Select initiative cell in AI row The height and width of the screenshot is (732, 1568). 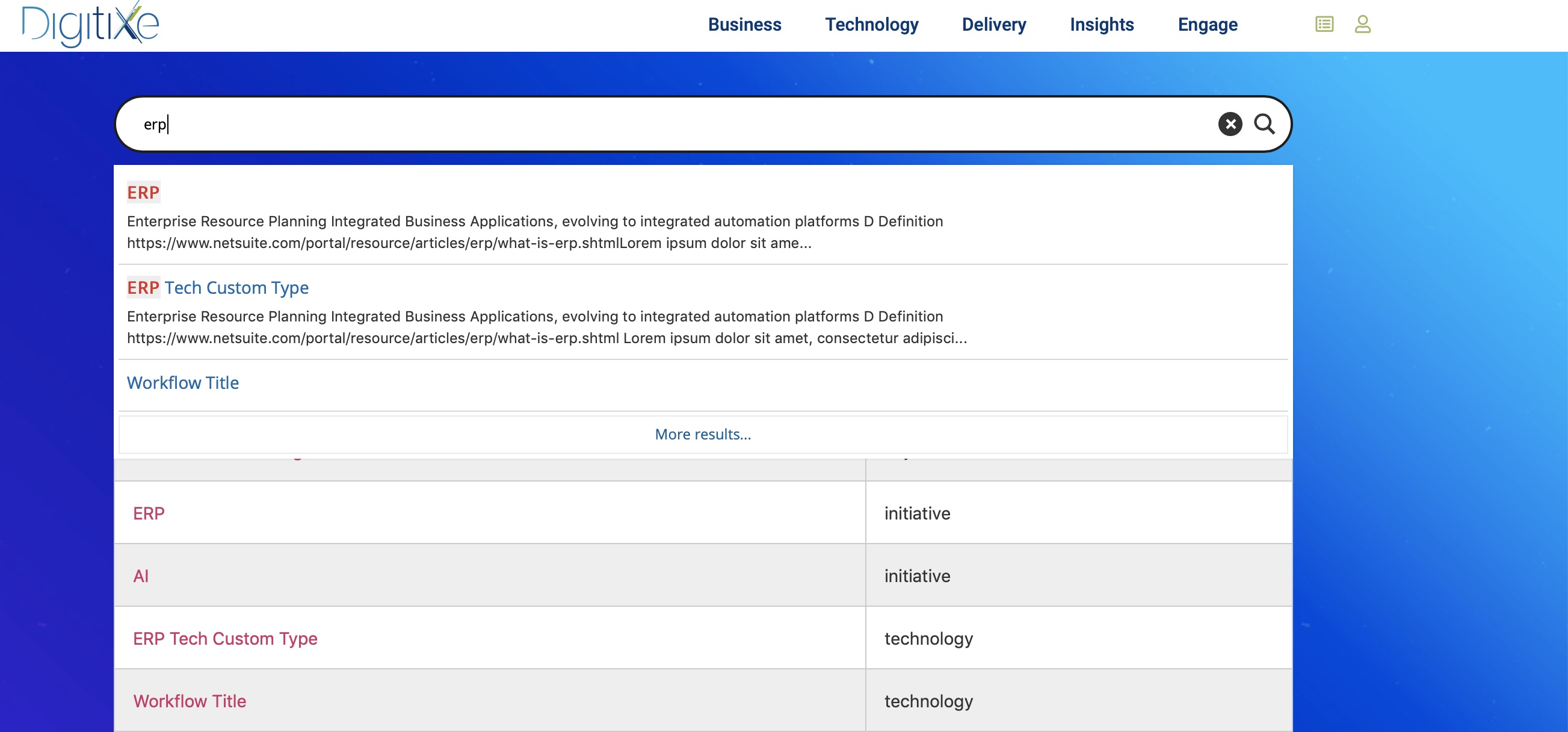coord(1079,575)
